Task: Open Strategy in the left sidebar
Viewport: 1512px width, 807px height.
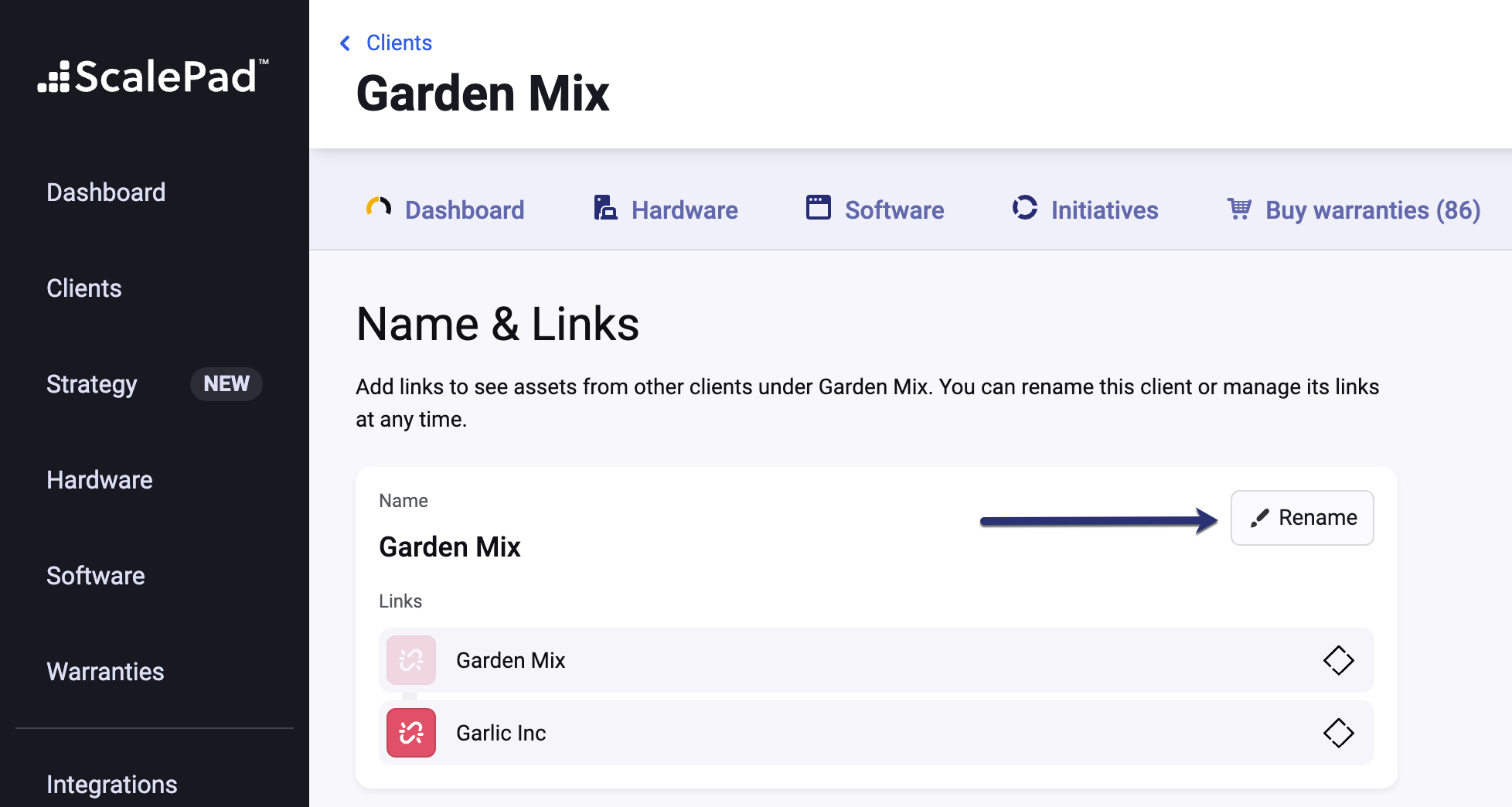Action: [x=92, y=384]
